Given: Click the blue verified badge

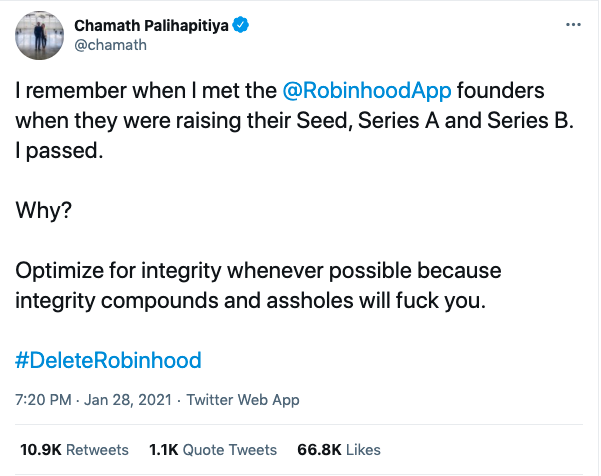Looking at the screenshot, I should point(241,26).
